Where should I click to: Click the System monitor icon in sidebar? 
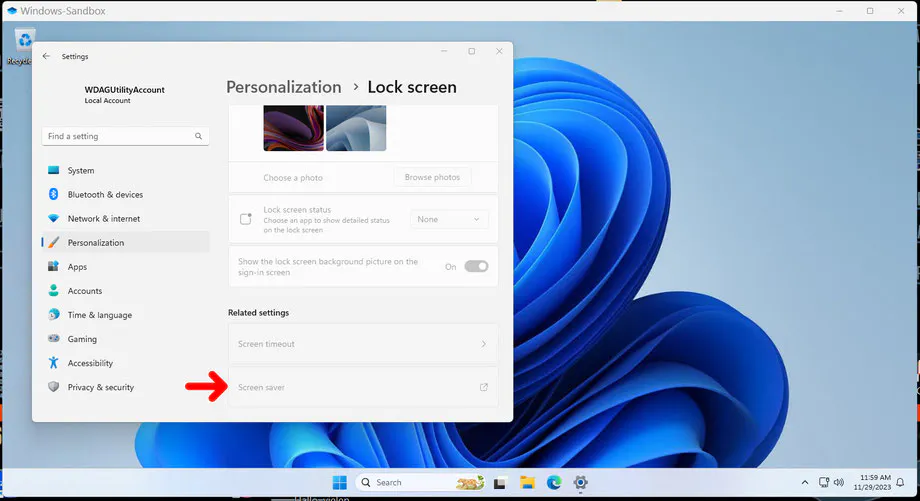pos(53,170)
